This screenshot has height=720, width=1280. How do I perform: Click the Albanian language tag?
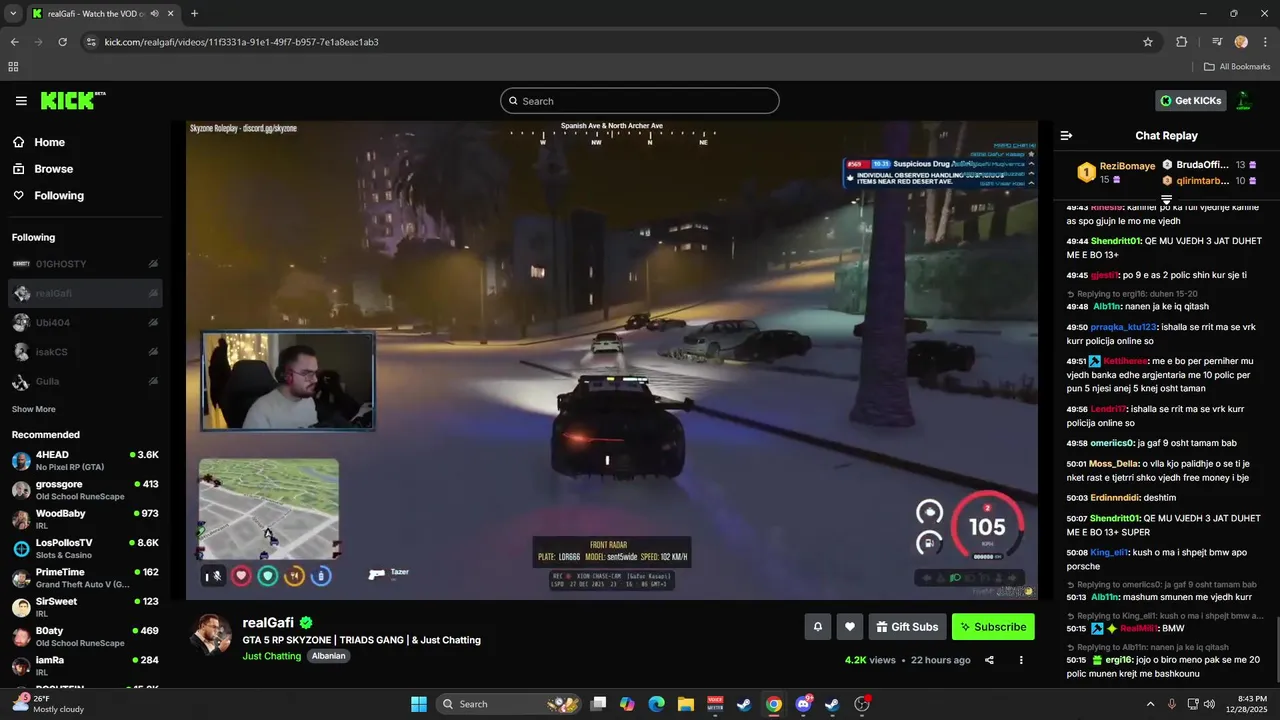point(328,656)
